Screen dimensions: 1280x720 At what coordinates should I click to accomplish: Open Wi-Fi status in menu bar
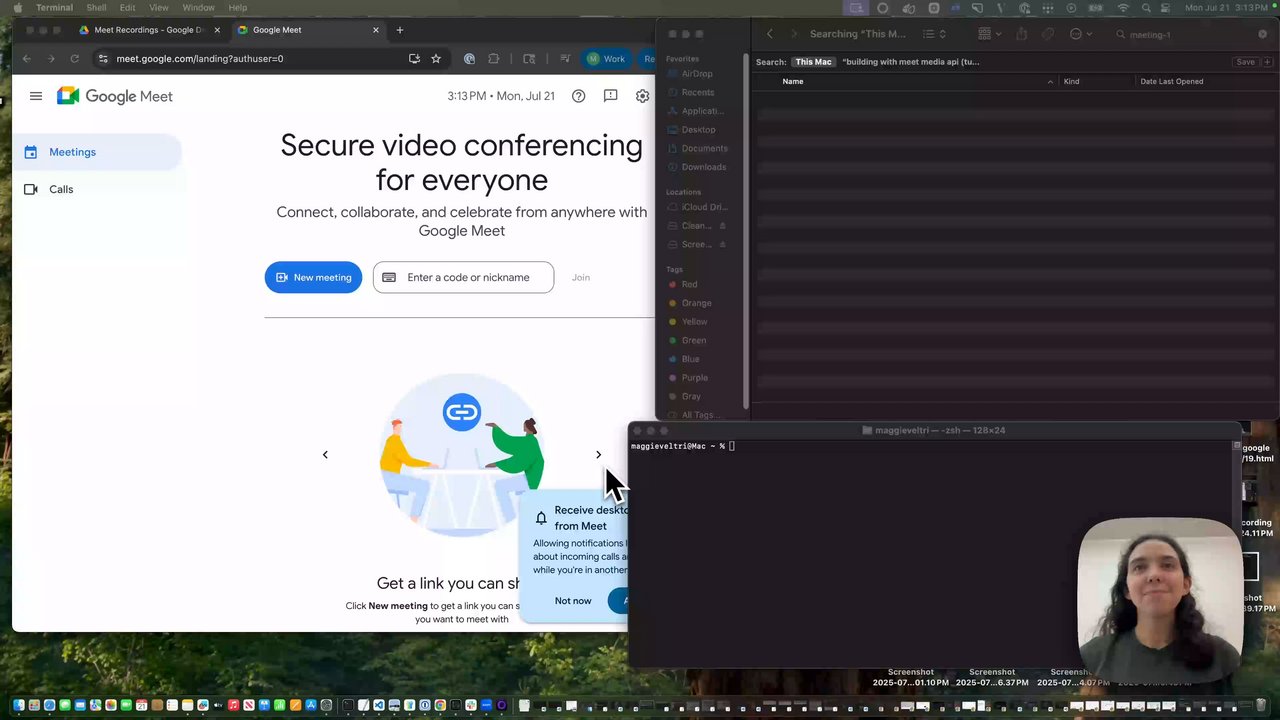(x=1123, y=8)
